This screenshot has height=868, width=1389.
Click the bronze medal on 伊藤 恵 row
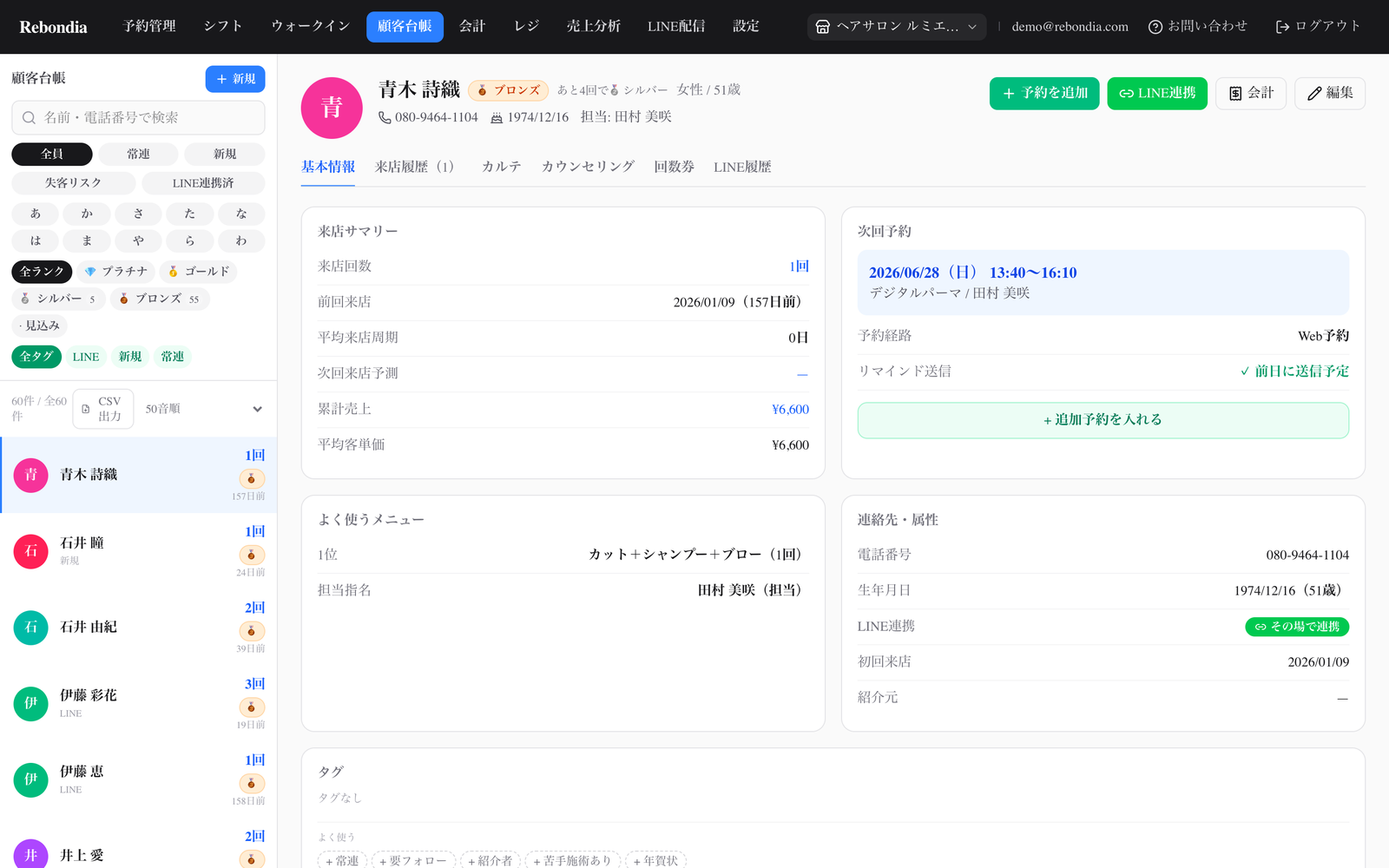pos(252,784)
